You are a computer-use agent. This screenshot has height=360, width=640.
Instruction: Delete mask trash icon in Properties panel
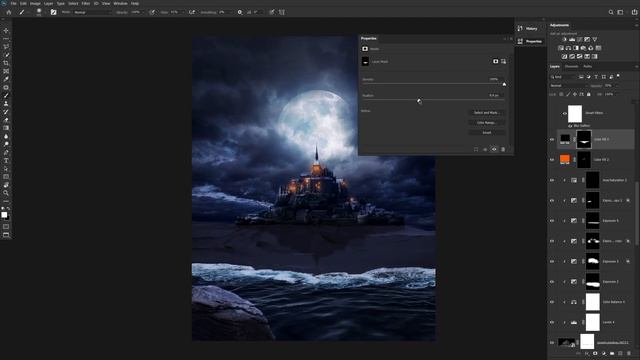tap(503, 149)
